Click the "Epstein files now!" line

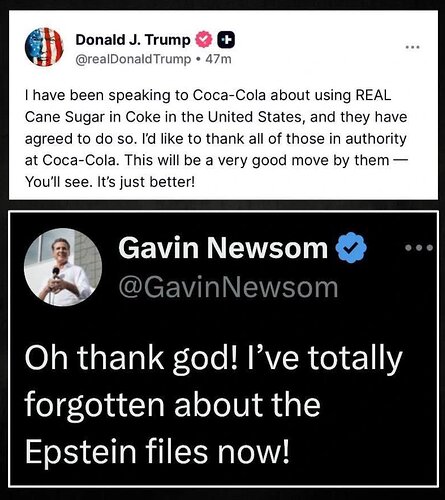[x=157, y=452]
